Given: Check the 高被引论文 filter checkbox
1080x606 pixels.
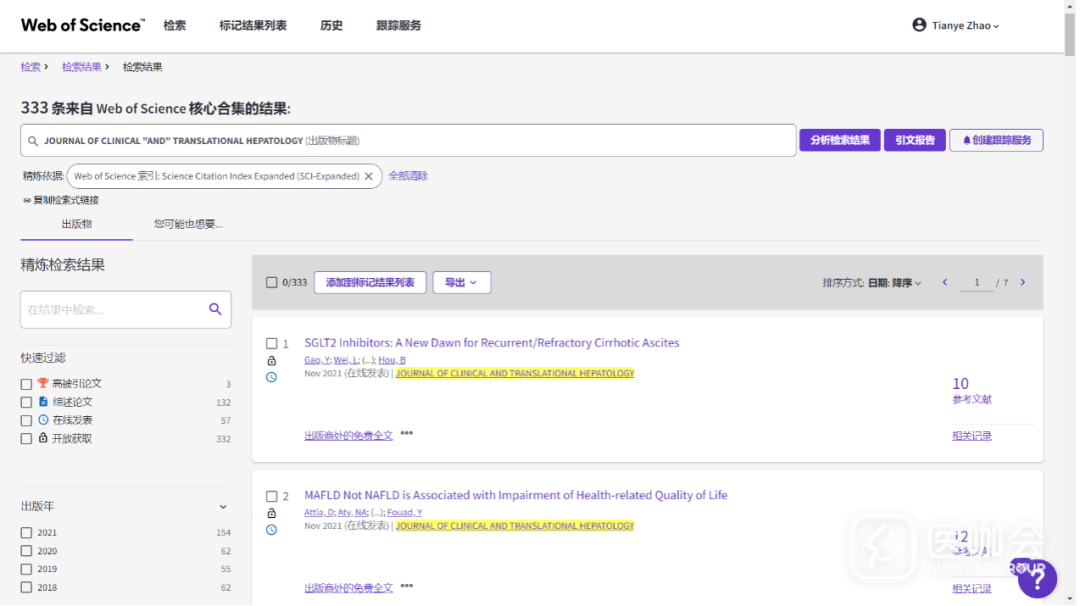Looking at the screenshot, I should 26,383.
